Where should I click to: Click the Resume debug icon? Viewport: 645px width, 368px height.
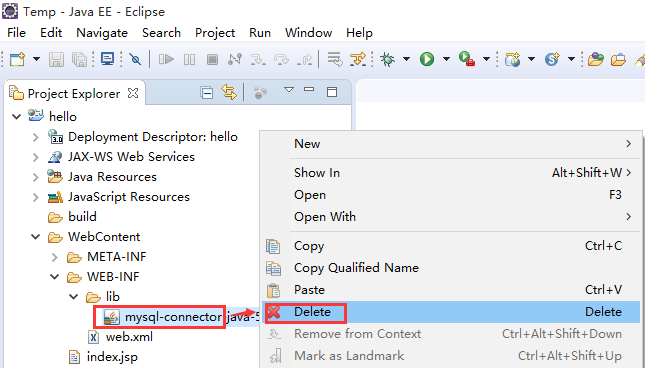click(x=166, y=60)
